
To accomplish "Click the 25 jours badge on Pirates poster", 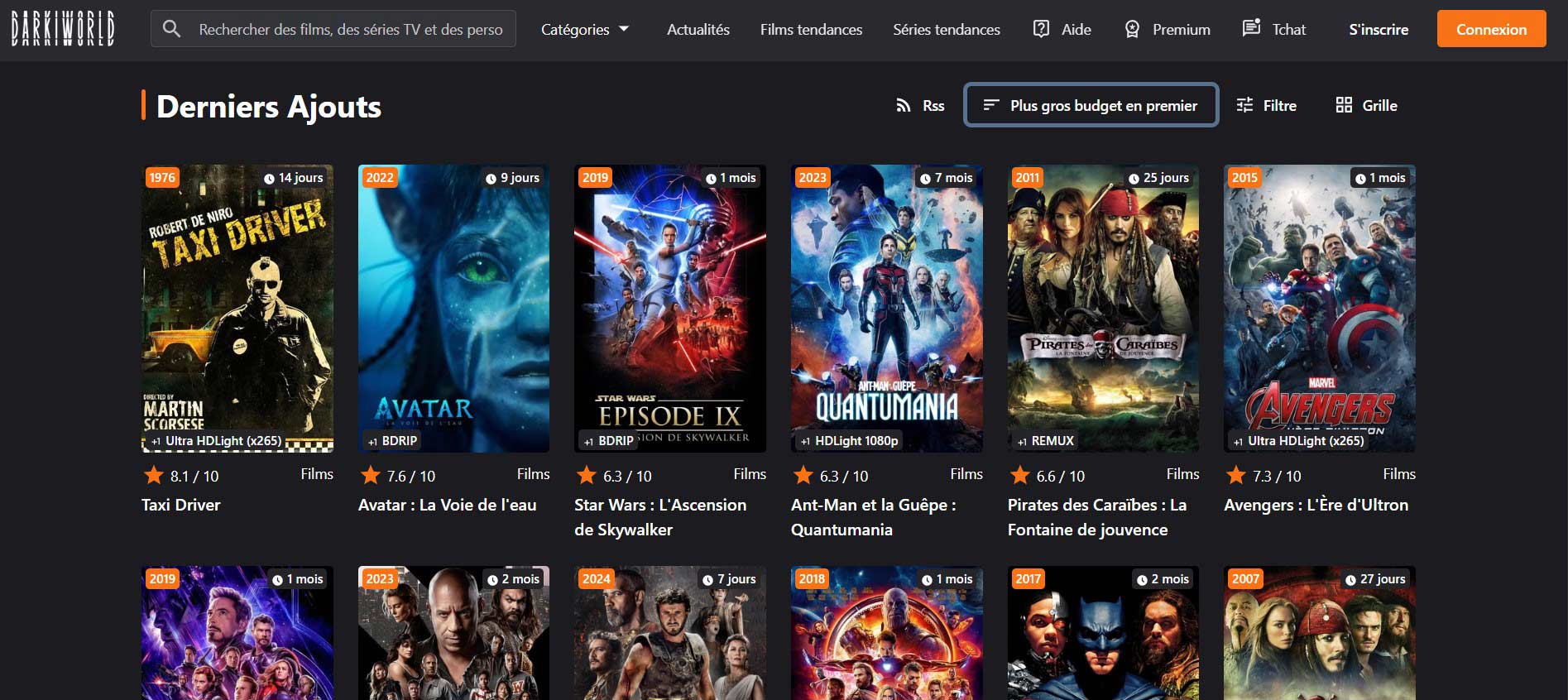I will click(1158, 178).
